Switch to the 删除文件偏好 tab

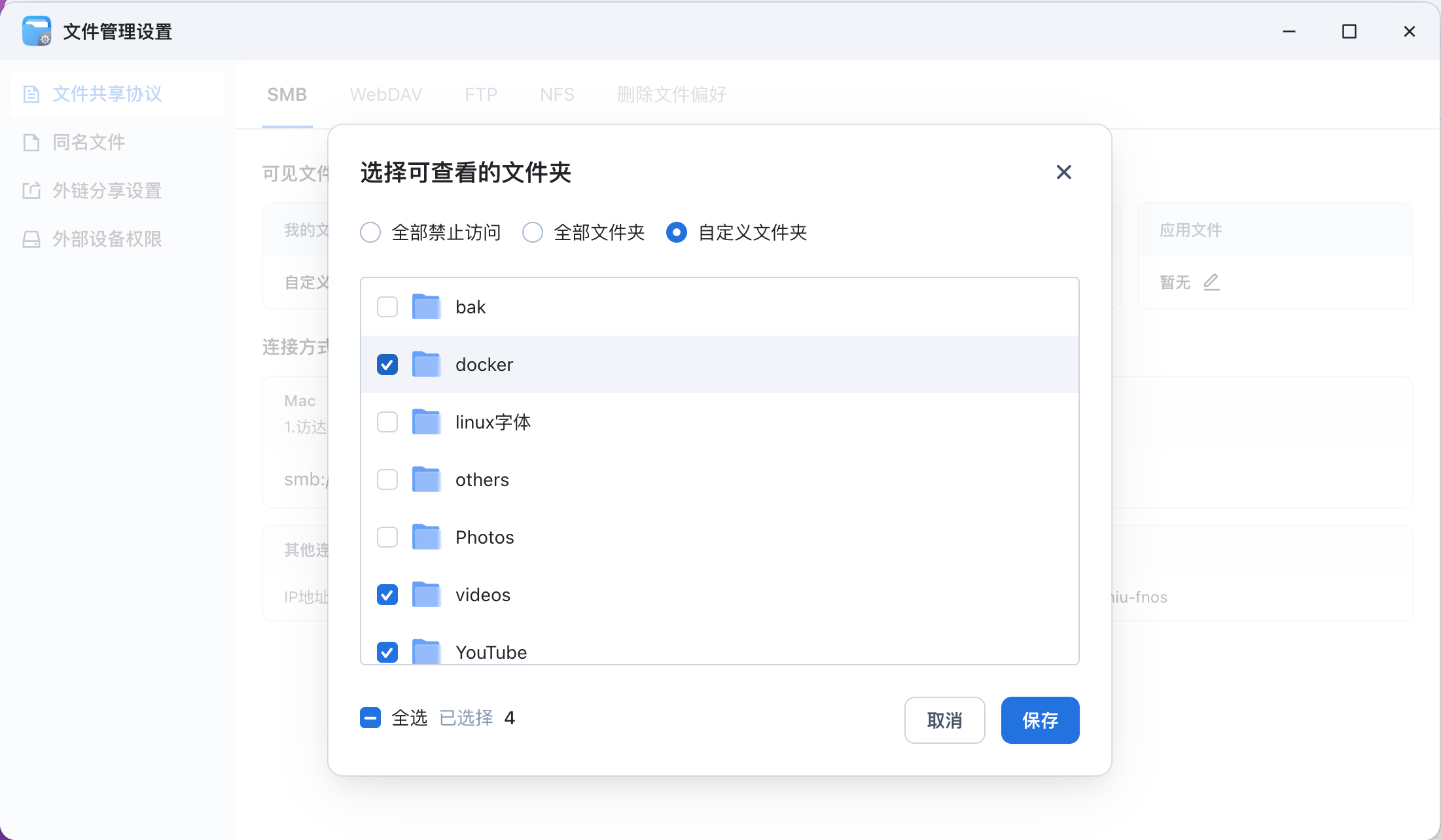[x=671, y=95]
